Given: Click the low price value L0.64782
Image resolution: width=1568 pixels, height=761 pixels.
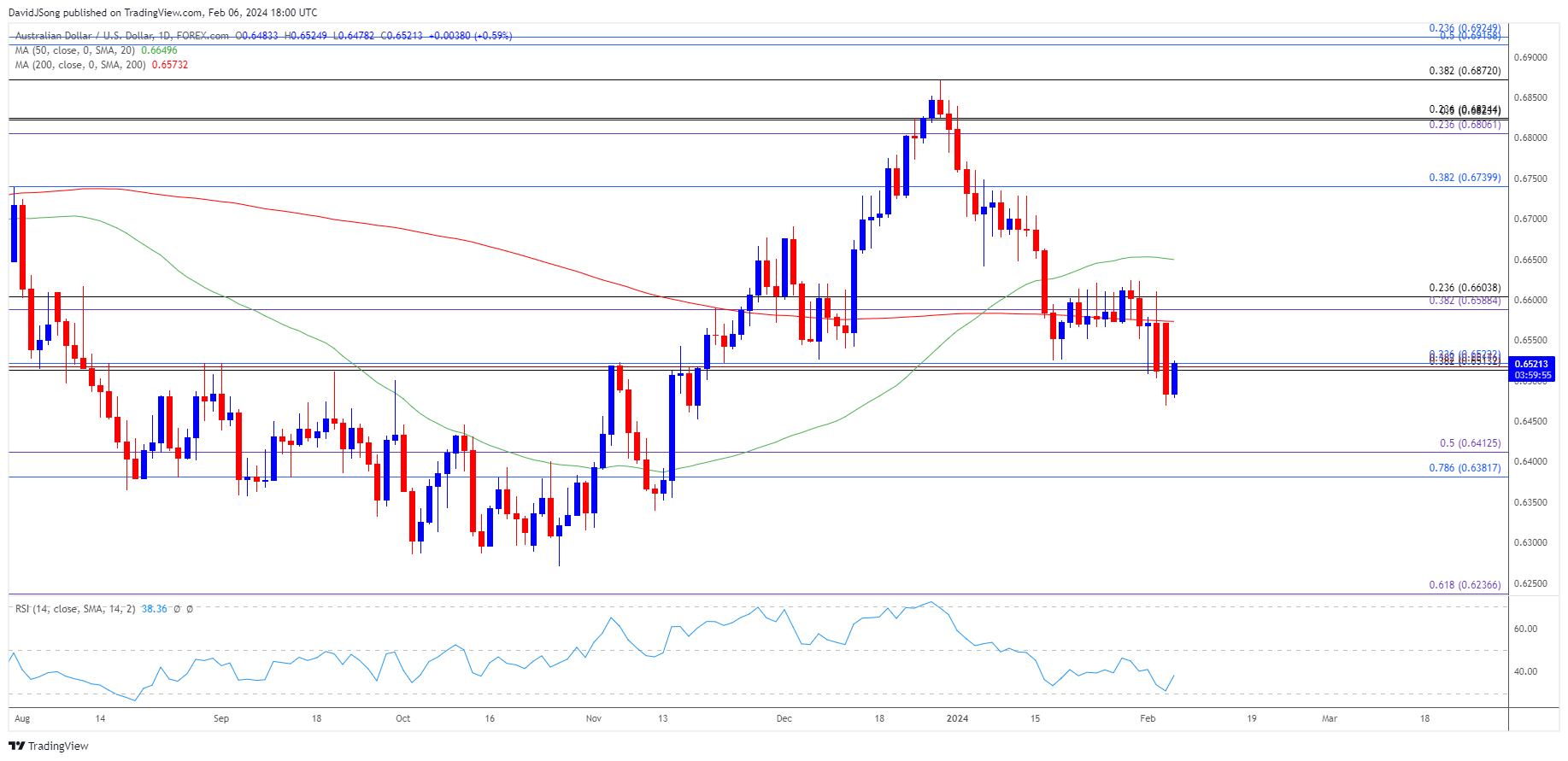Looking at the screenshot, I should coord(354,36).
